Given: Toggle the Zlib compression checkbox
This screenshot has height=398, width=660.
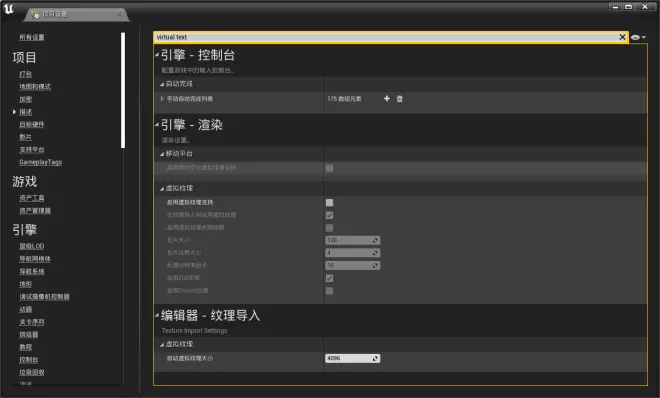Looking at the screenshot, I should point(330,279).
